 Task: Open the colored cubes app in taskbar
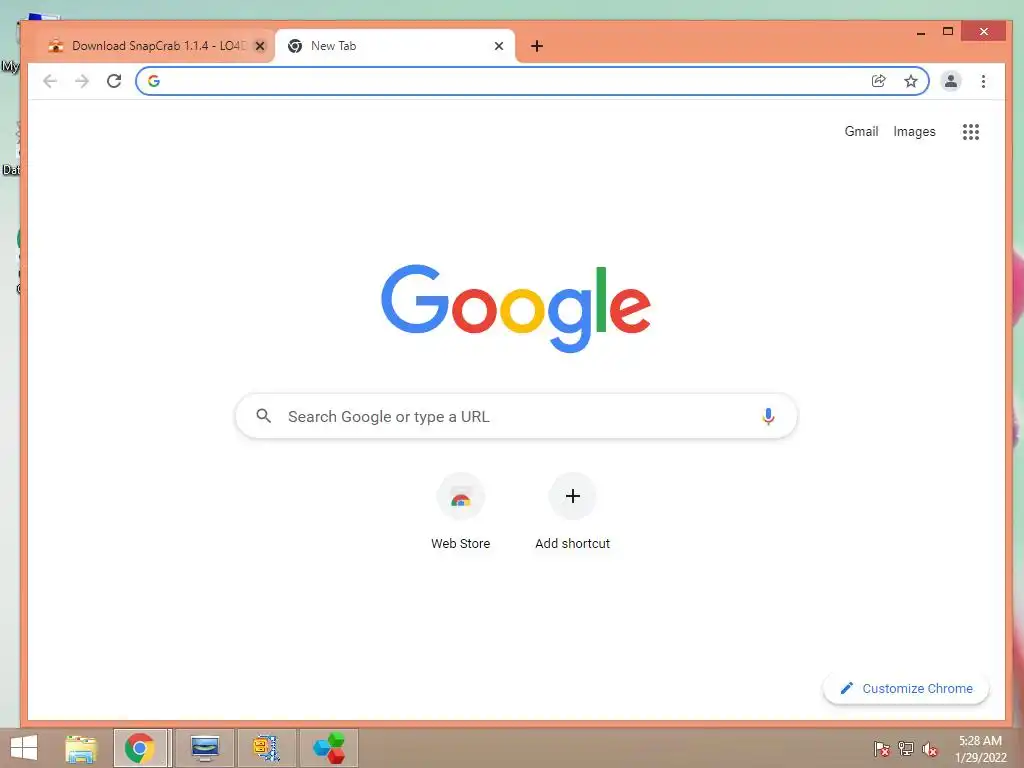coord(328,748)
